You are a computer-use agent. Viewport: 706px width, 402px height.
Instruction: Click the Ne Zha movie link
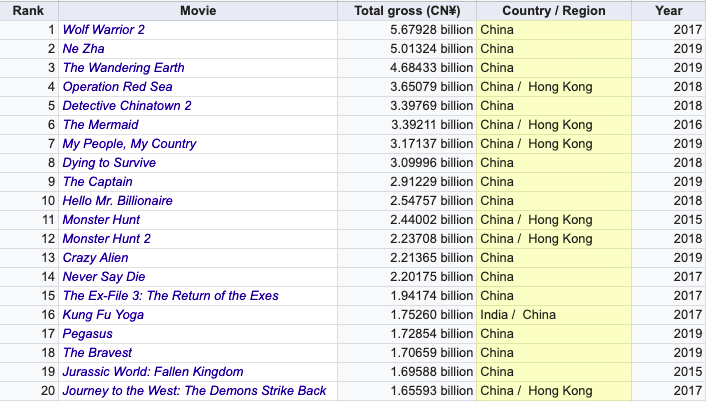coord(83,49)
